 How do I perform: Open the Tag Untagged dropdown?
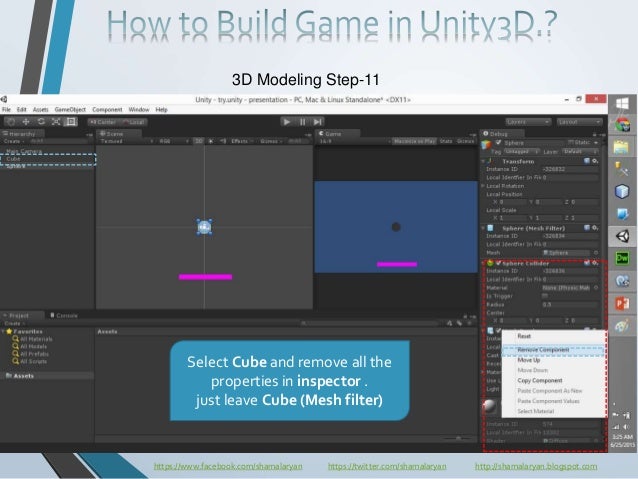coord(521,151)
